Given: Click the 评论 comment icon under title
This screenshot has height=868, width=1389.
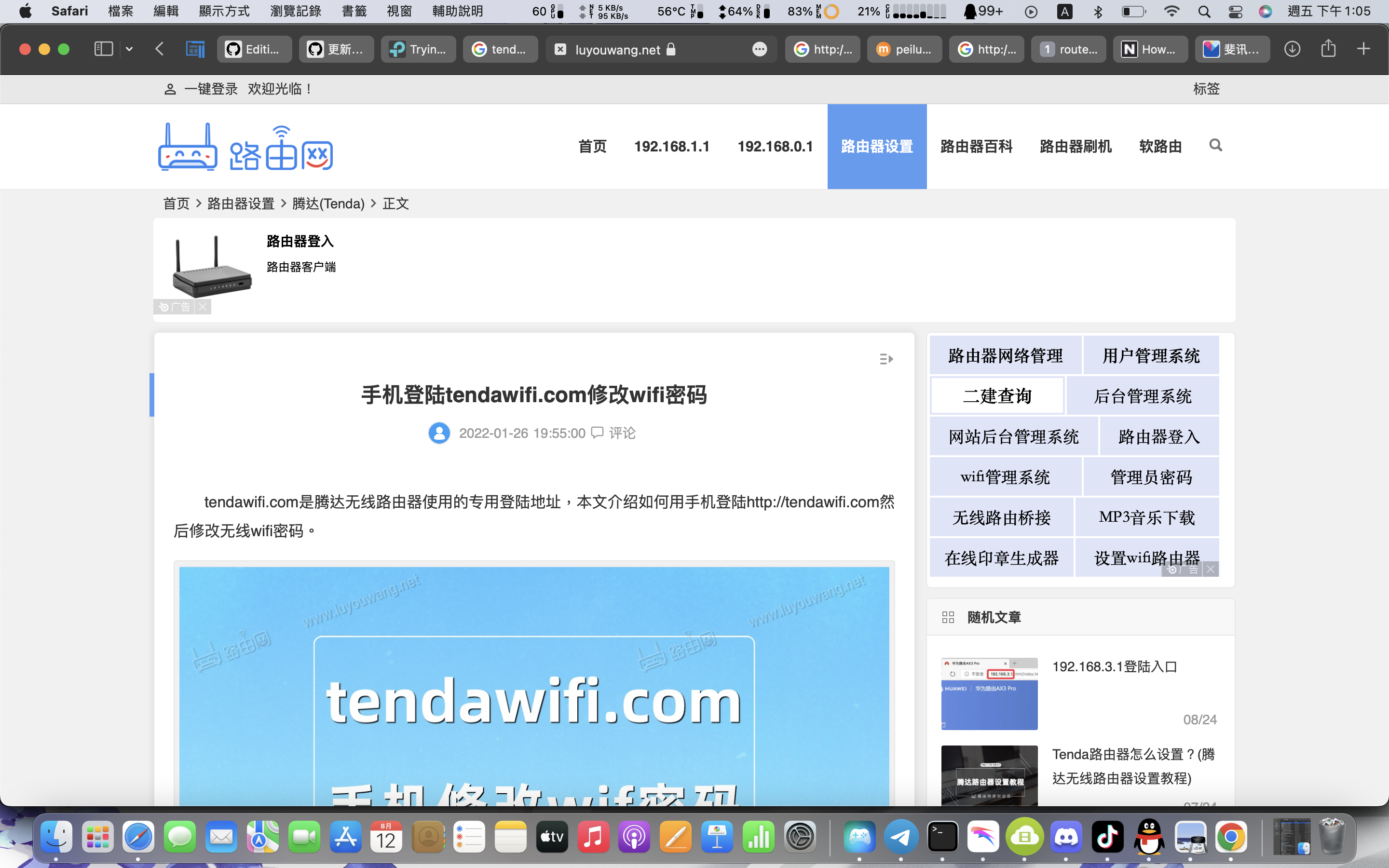Looking at the screenshot, I should point(598,432).
